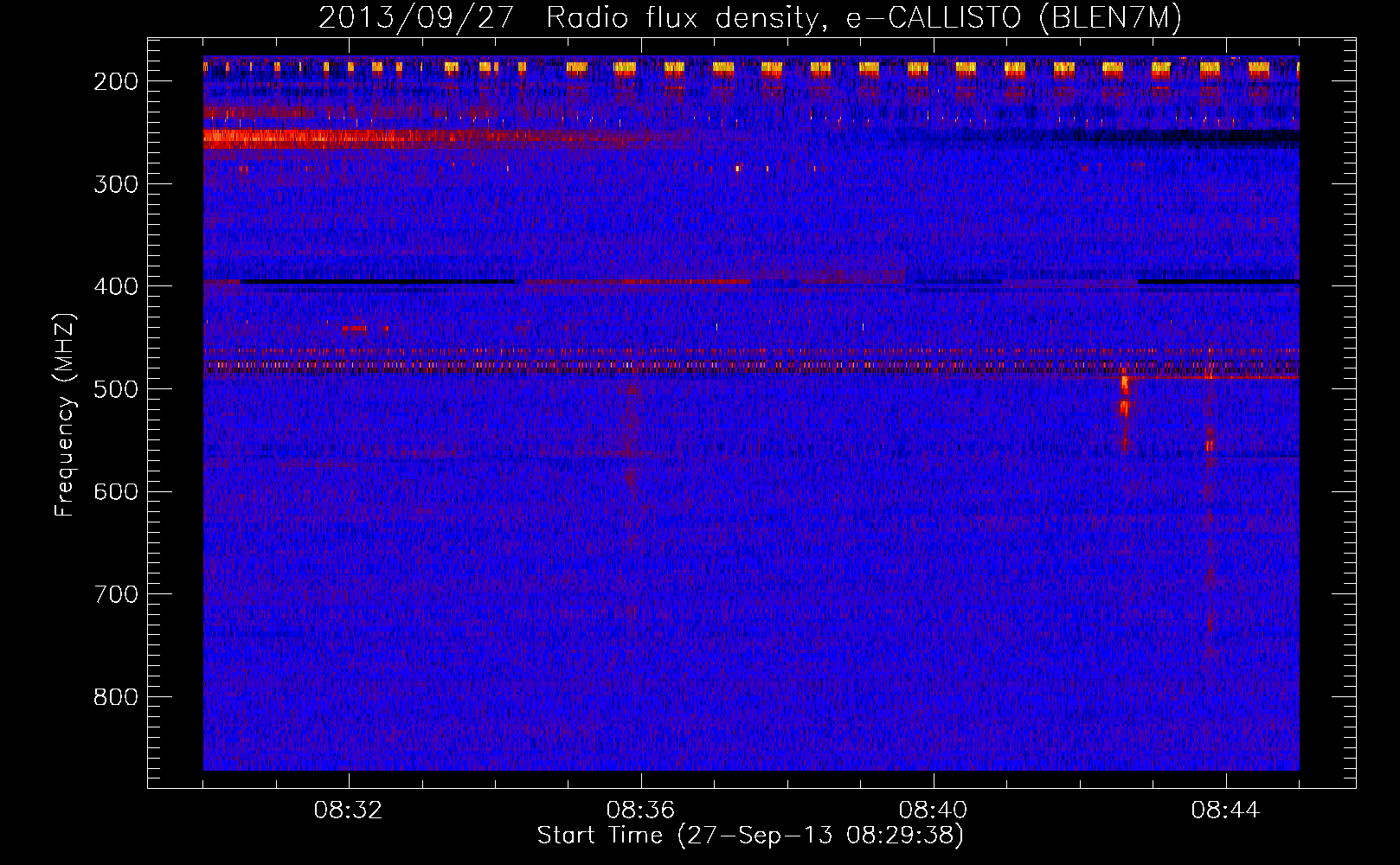
Task: Click the 'Start Time (27-Sep-13 08:29:38)' label
Action: click(750, 836)
